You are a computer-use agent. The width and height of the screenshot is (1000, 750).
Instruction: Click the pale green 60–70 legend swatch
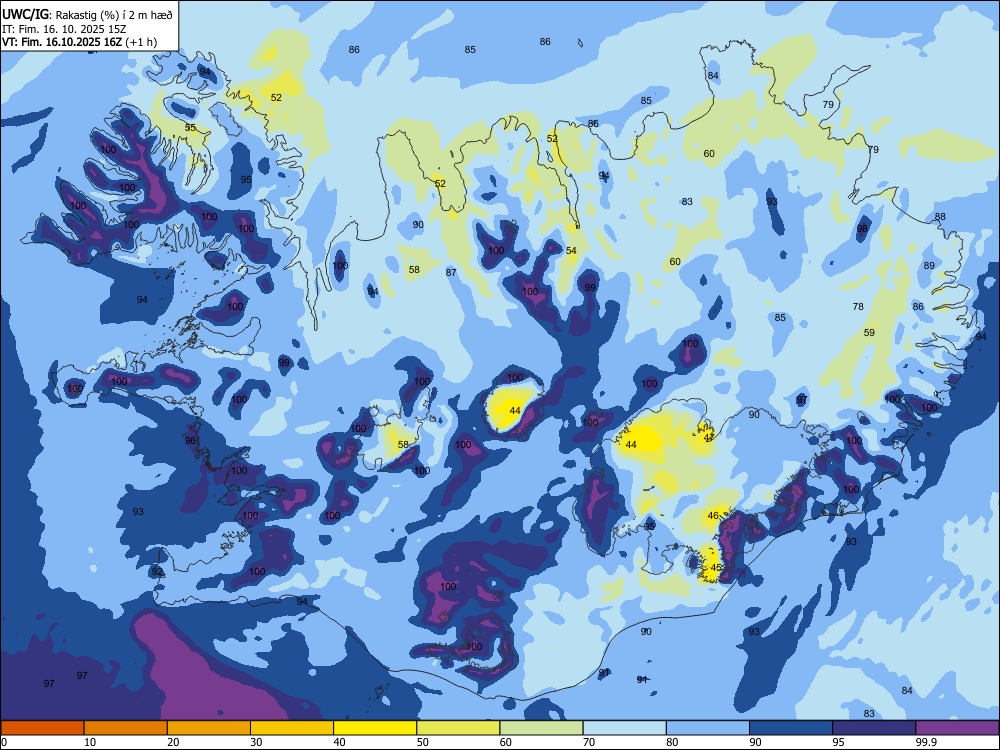point(541,728)
